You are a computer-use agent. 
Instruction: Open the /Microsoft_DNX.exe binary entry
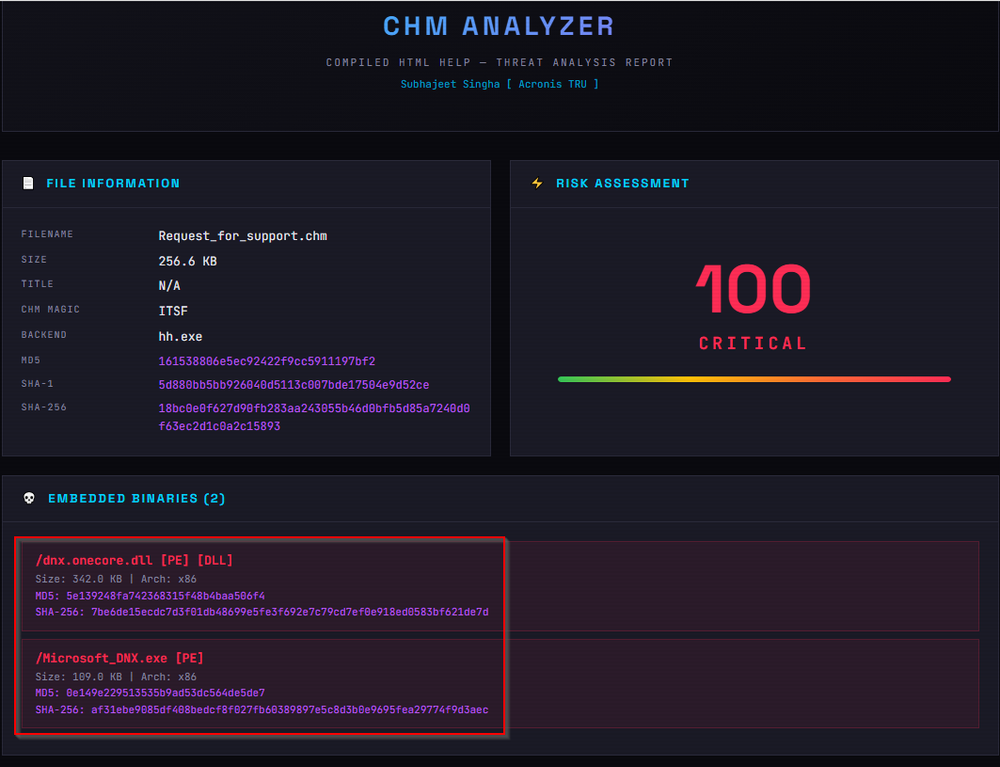120,658
